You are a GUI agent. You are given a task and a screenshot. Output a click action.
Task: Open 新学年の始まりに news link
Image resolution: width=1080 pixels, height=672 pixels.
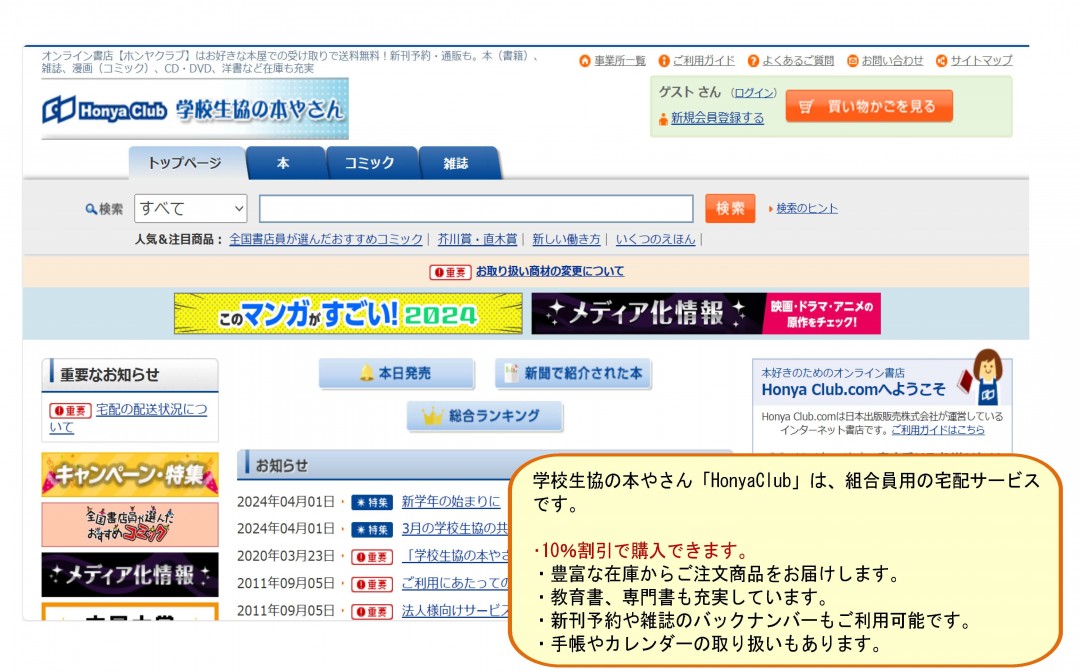451,501
